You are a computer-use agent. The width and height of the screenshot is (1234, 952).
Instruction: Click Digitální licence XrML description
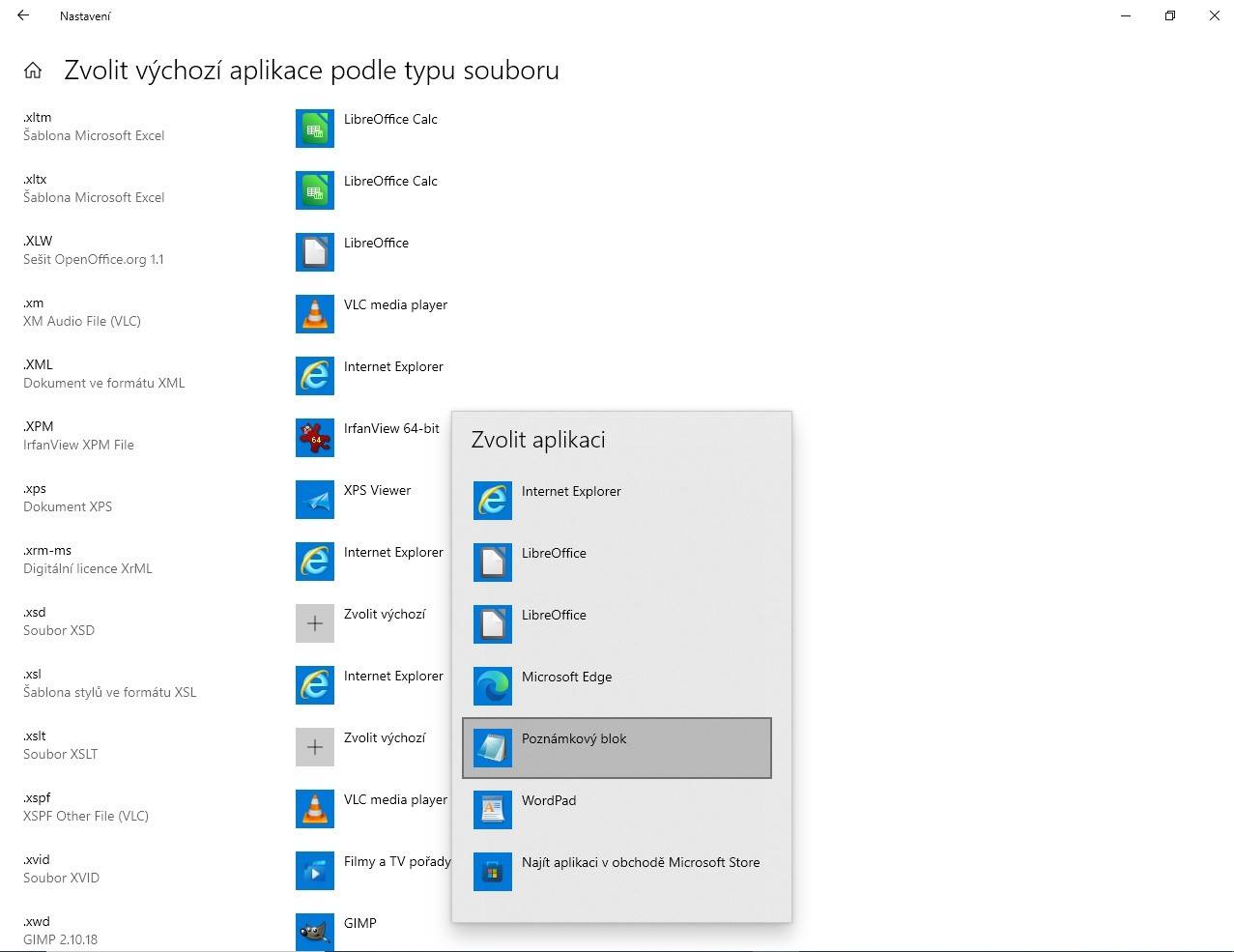(88, 568)
